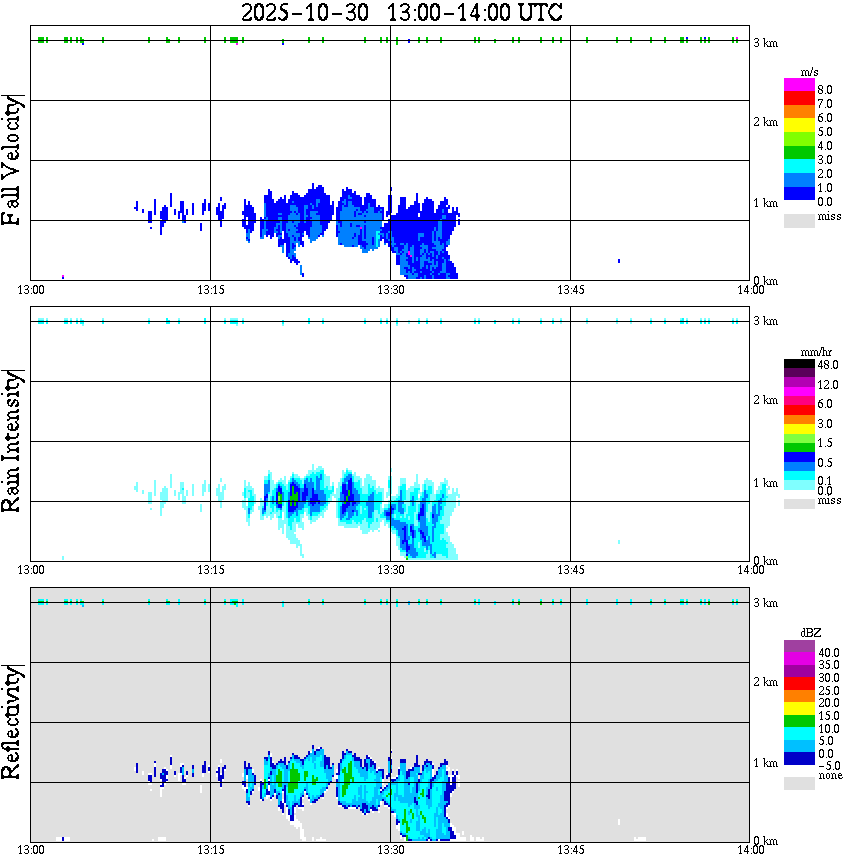Click '2 km' beside the Reflectivity panel
Screen dimensions: 850x868
point(765,682)
